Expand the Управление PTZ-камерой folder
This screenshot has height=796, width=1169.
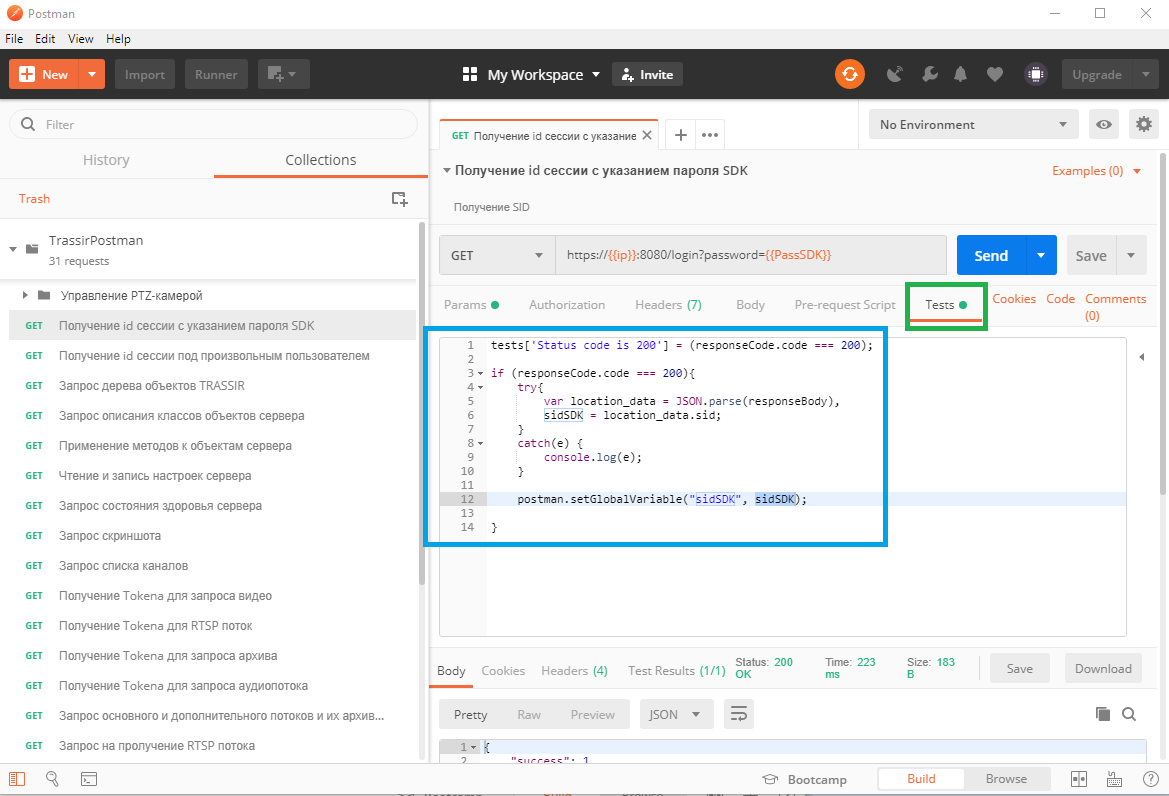[x=25, y=295]
